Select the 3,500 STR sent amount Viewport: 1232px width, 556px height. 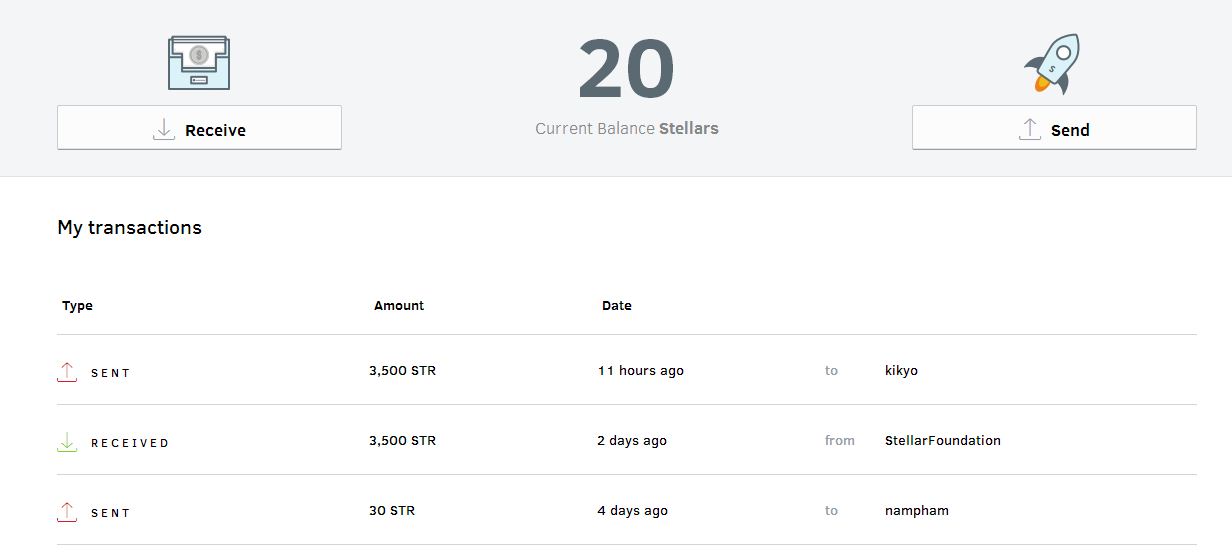402,371
